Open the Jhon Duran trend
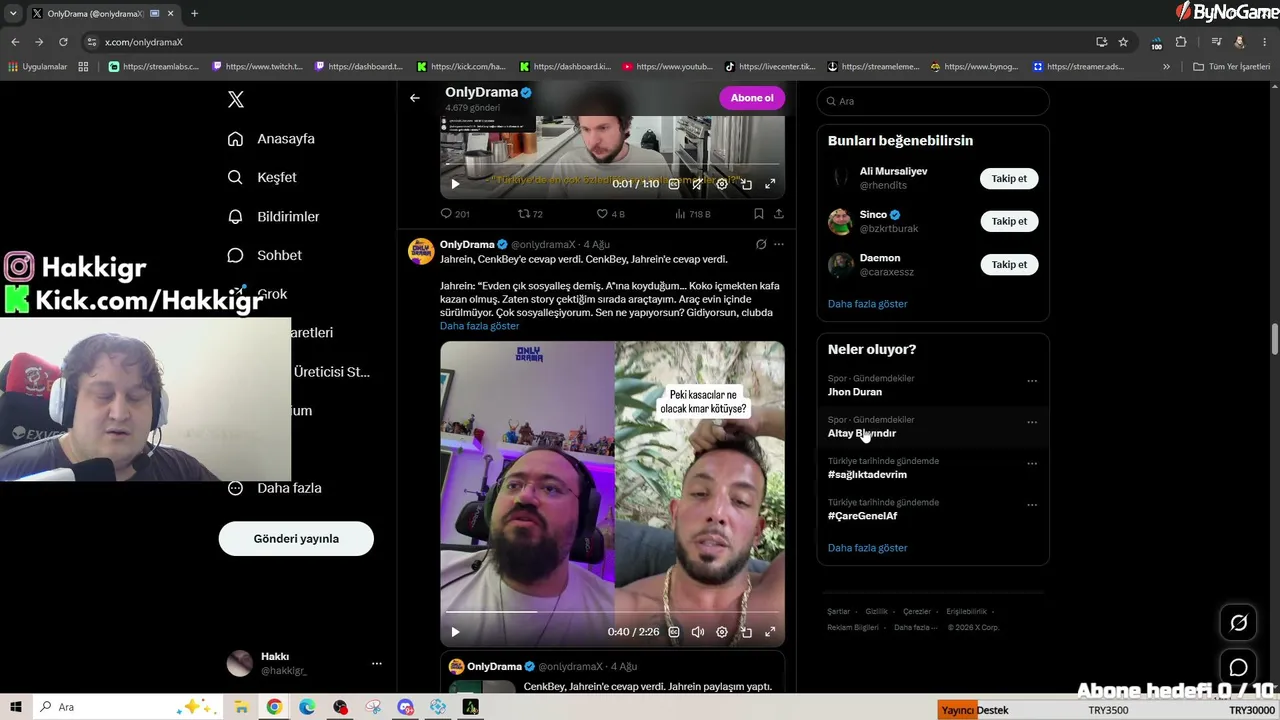This screenshot has width=1280, height=720. (x=855, y=392)
